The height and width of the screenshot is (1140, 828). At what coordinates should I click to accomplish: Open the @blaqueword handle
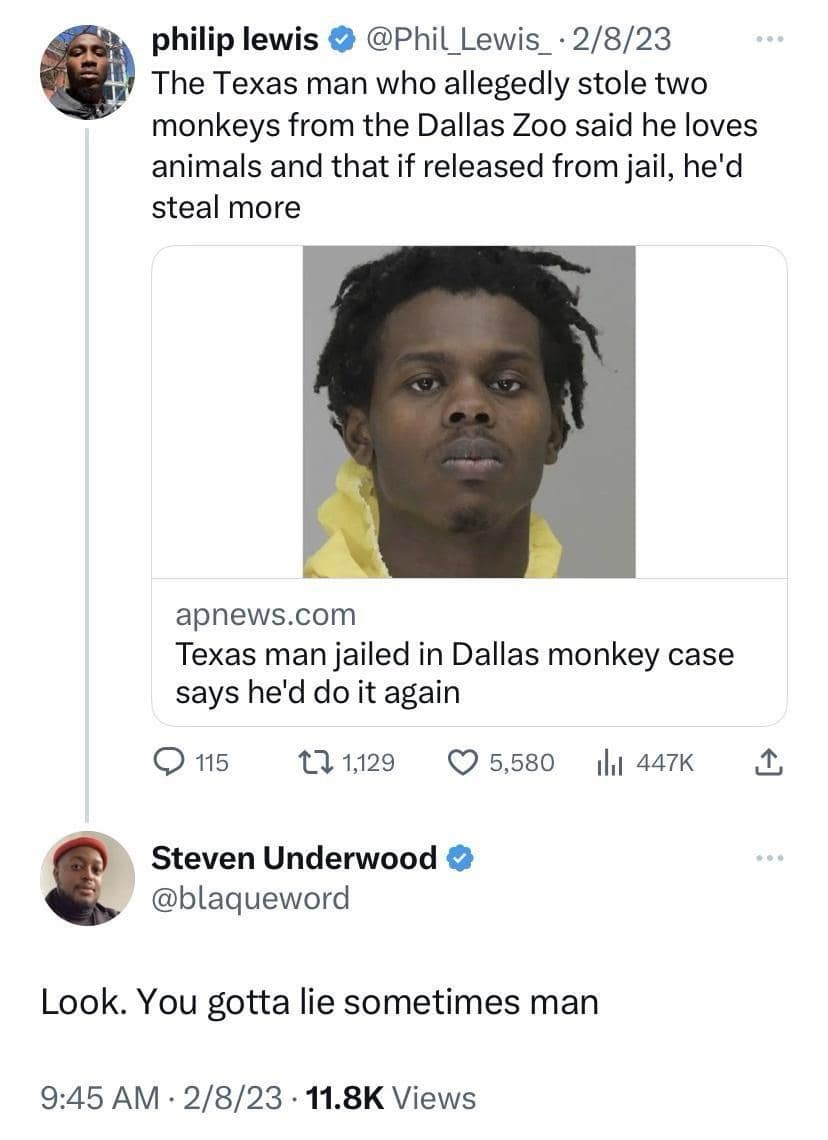[x=251, y=898]
